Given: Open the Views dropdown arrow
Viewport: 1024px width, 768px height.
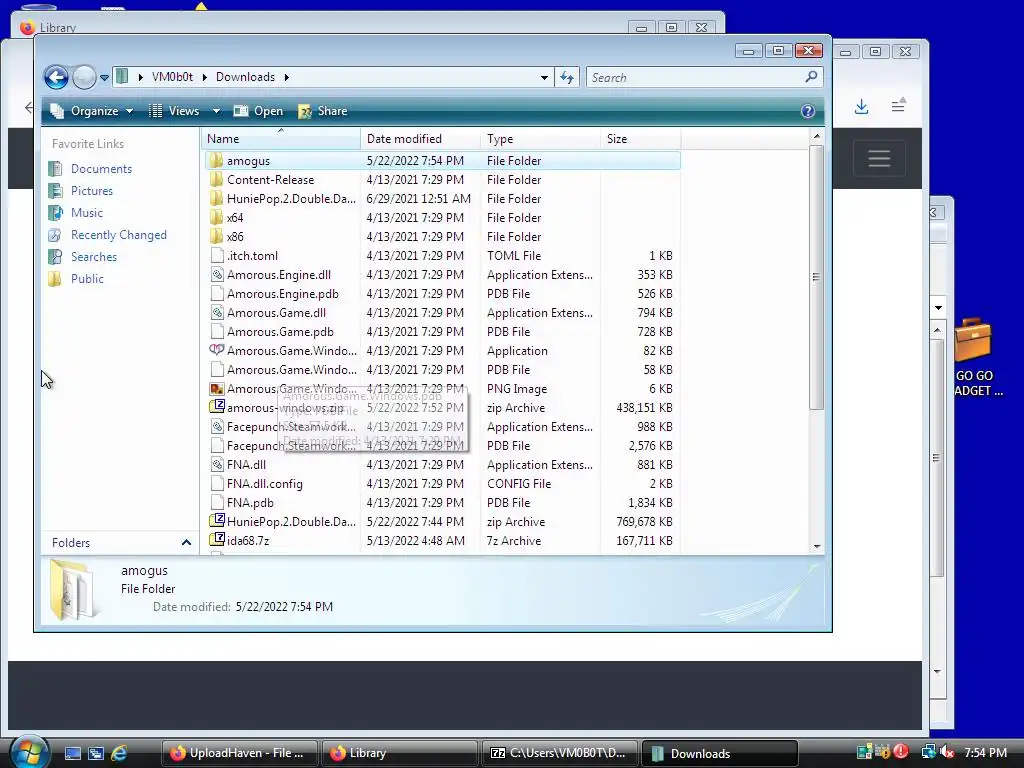Looking at the screenshot, I should (x=216, y=111).
